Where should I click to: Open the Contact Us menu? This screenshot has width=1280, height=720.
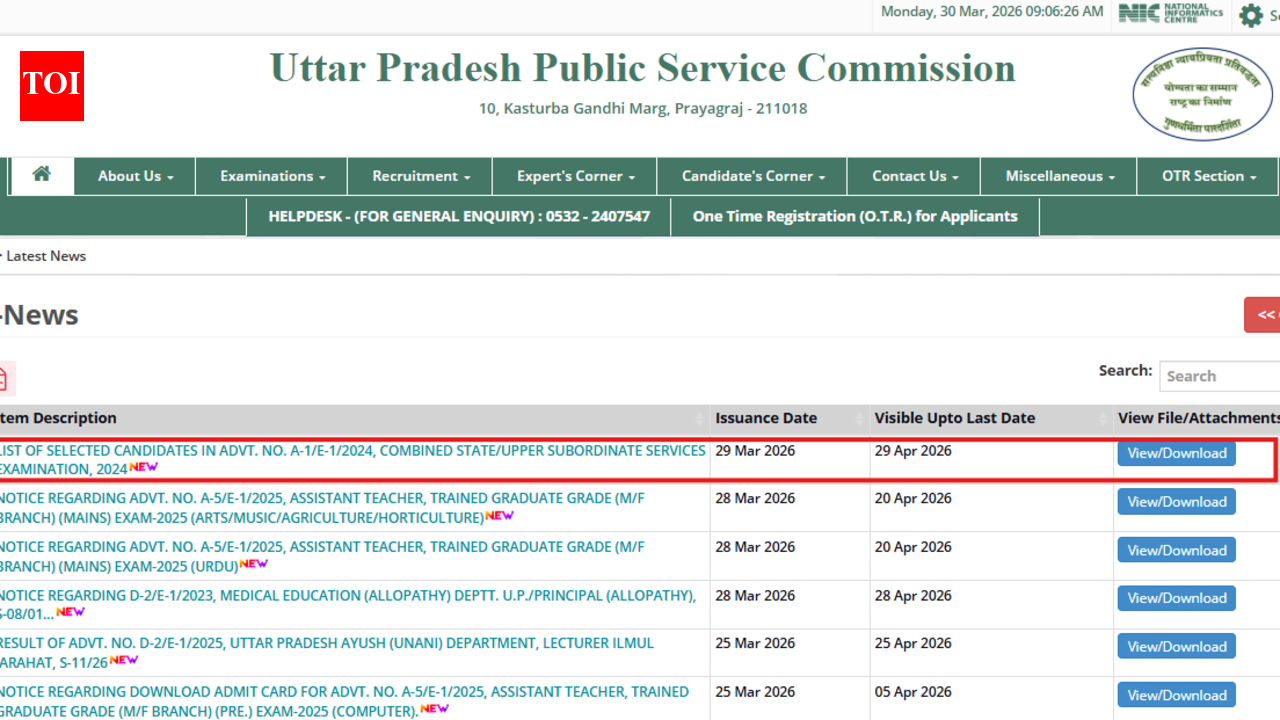913,175
